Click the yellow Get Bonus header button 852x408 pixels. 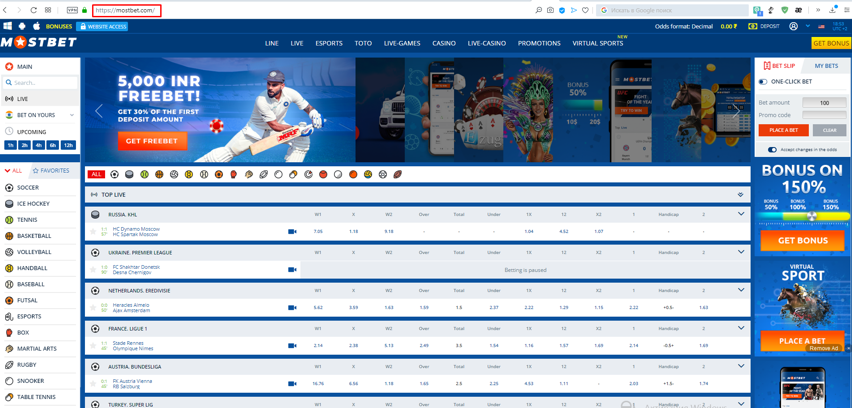(x=831, y=43)
